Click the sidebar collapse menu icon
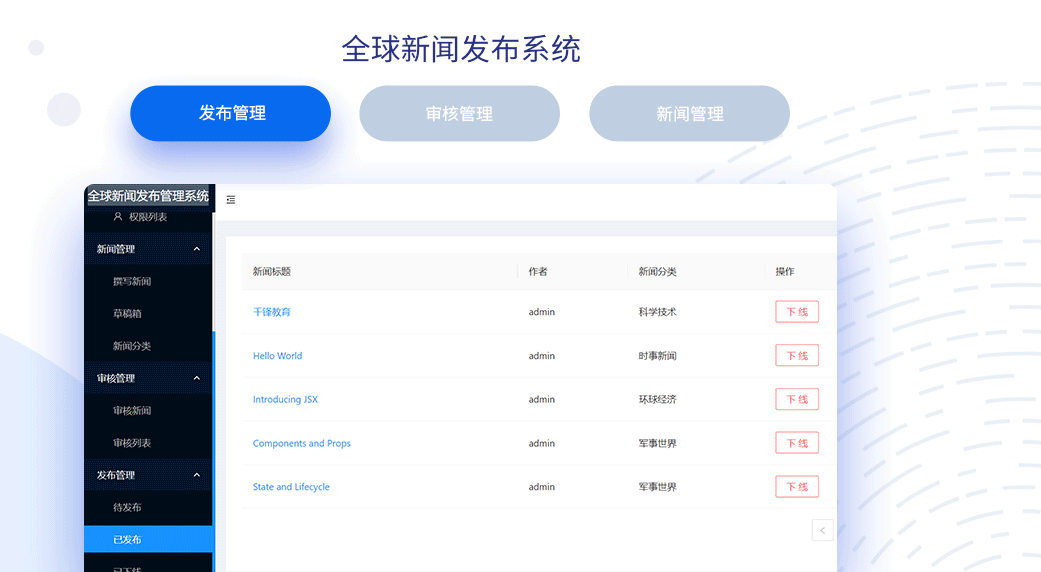 (231, 200)
